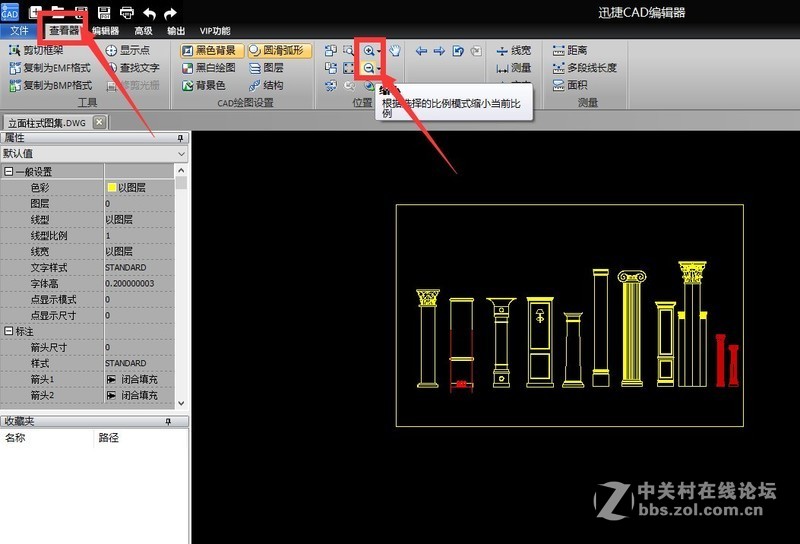Image resolution: width=800 pixels, height=544 pixels.
Task: Open the 箭头2 闭合填充 arrow style value
Action: tap(139, 395)
